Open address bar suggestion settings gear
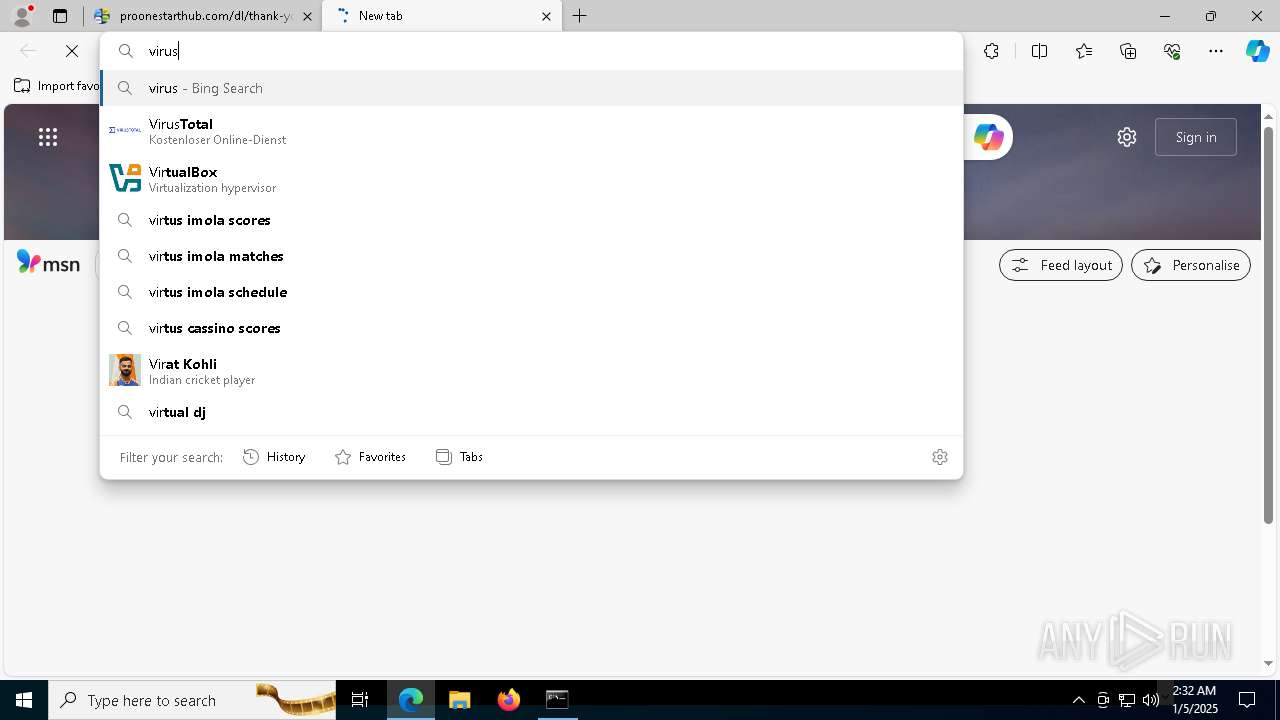Viewport: 1280px width, 720px height. pyautogui.click(x=940, y=457)
